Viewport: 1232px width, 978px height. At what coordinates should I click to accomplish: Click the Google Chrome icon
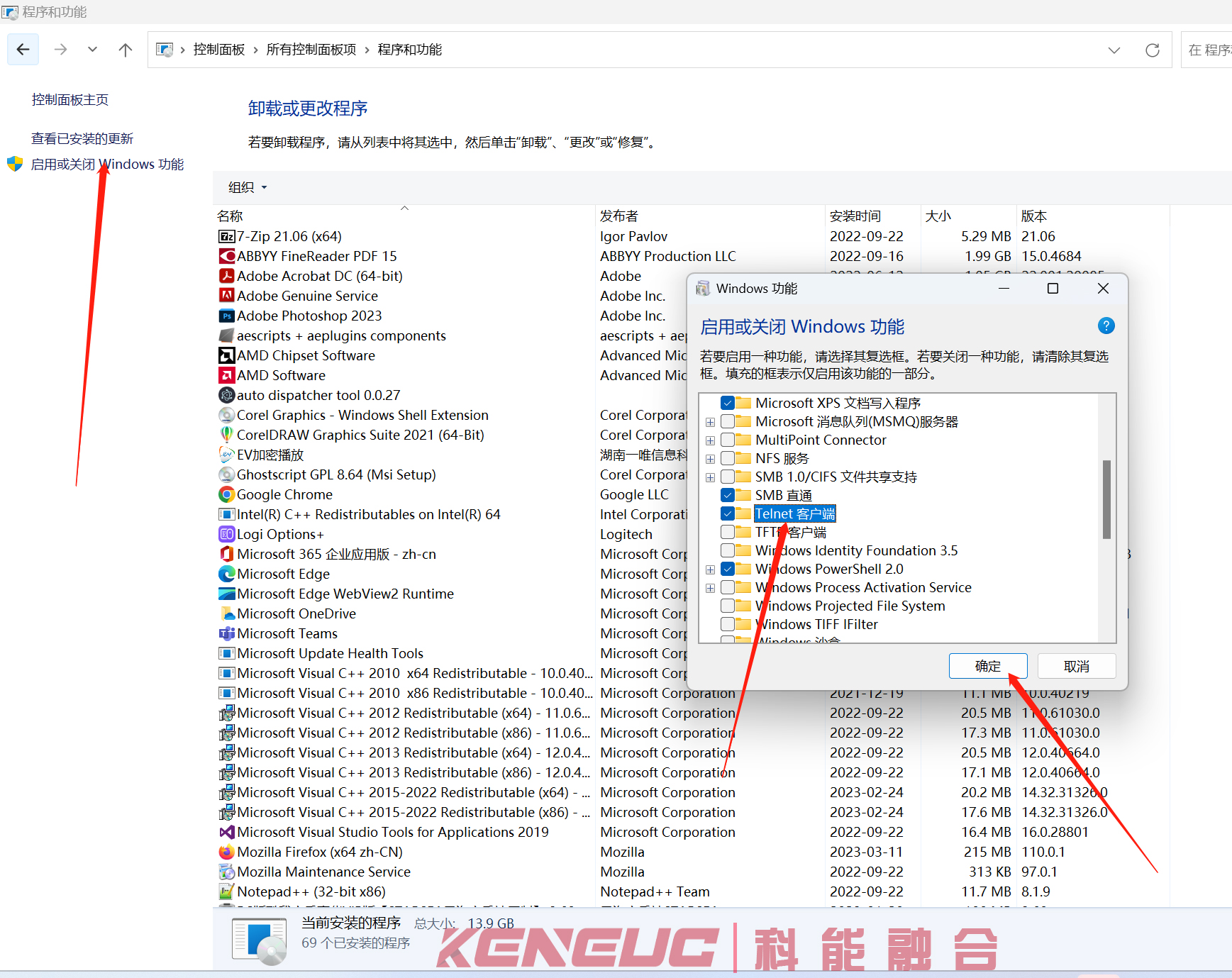click(227, 494)
